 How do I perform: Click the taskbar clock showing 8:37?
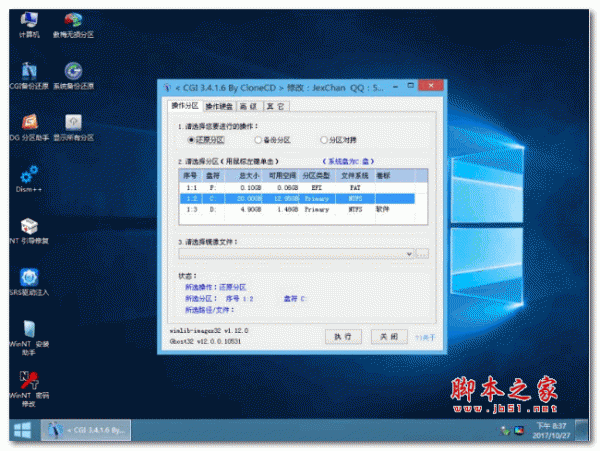click(551, 430)
